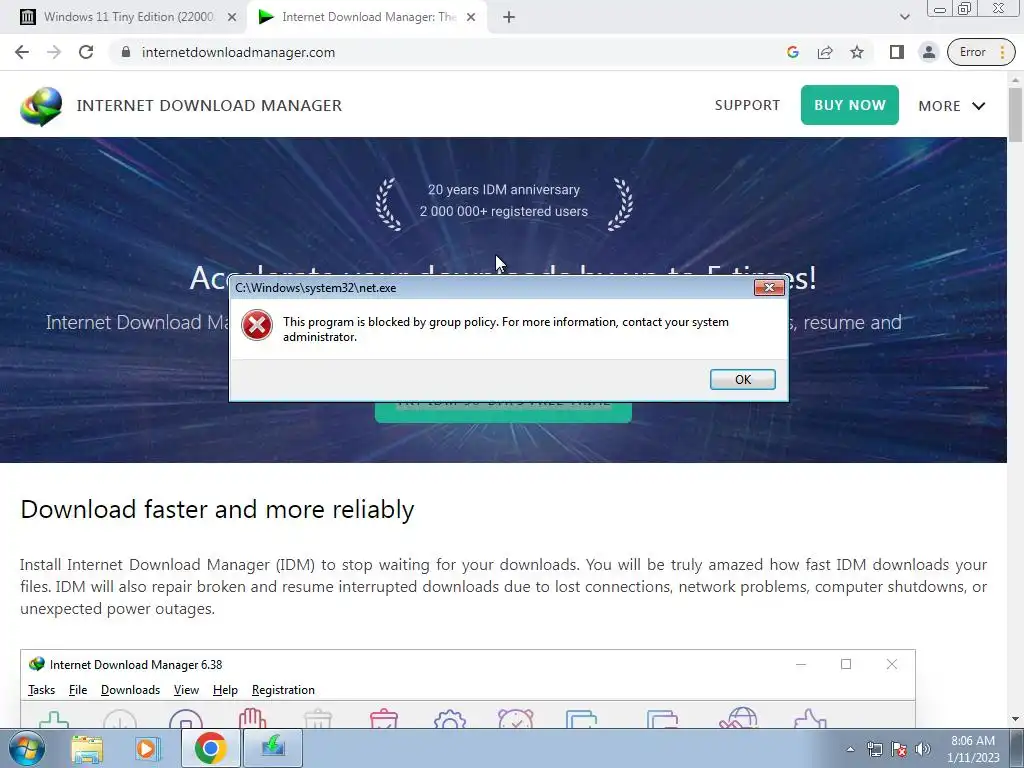This screenshot has height=768, width=1024.
Task: Close the Windows 11 Tiny Edition tab
Action: 232,17
